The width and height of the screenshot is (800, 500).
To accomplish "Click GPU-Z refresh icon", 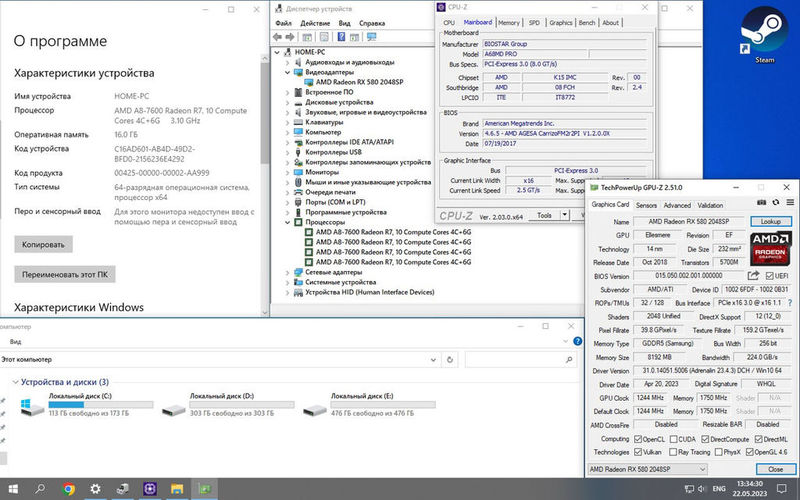I will pyautogui.click(x=776, y=203).
